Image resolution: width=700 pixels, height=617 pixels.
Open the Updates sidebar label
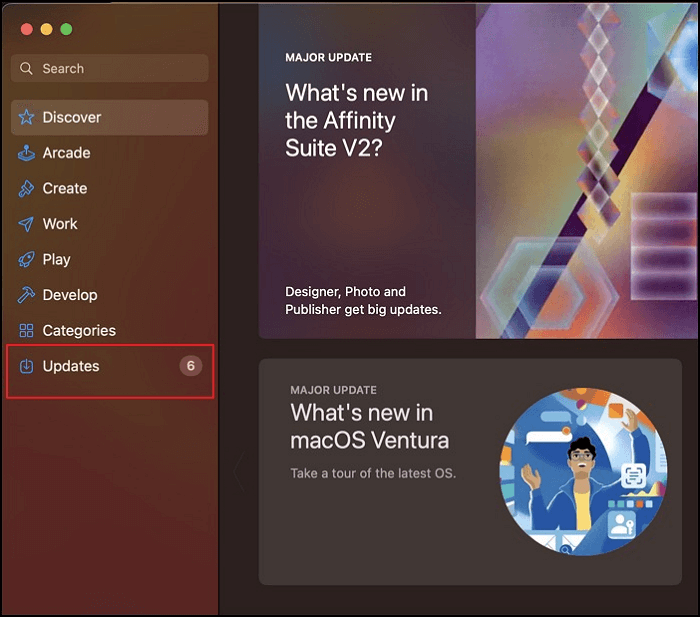pyautogui.click(x=71, y=366)
